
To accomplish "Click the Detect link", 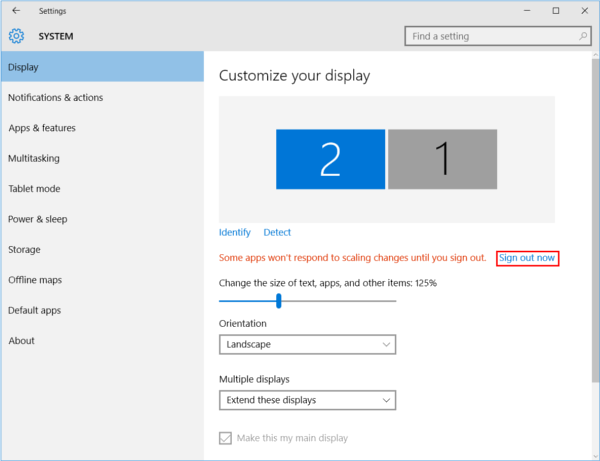I will pyautogui.click(x=277, y=232).
